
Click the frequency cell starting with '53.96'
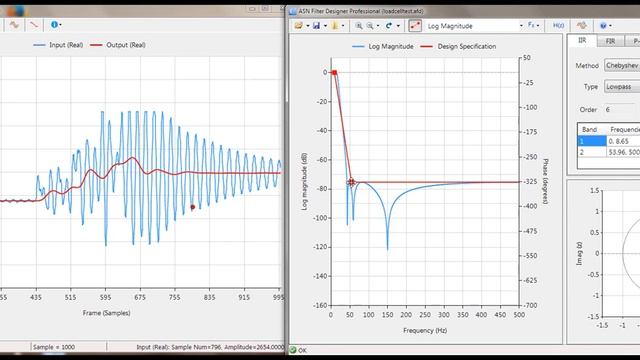tap(623, 152)
